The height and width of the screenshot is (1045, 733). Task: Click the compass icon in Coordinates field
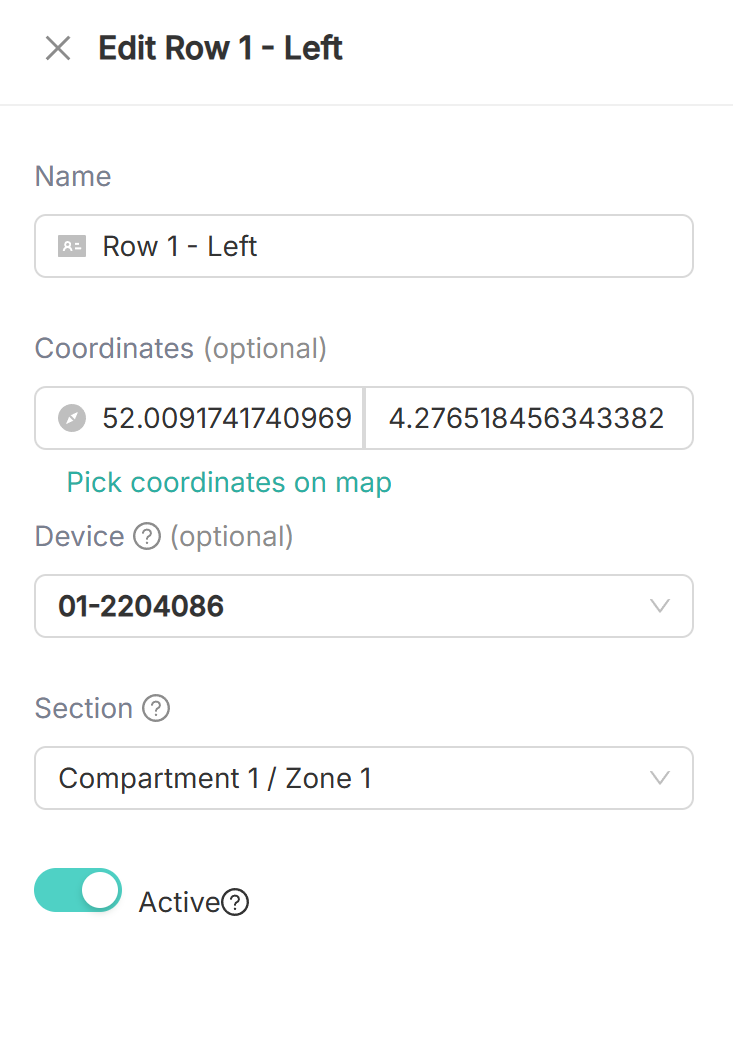72,418
